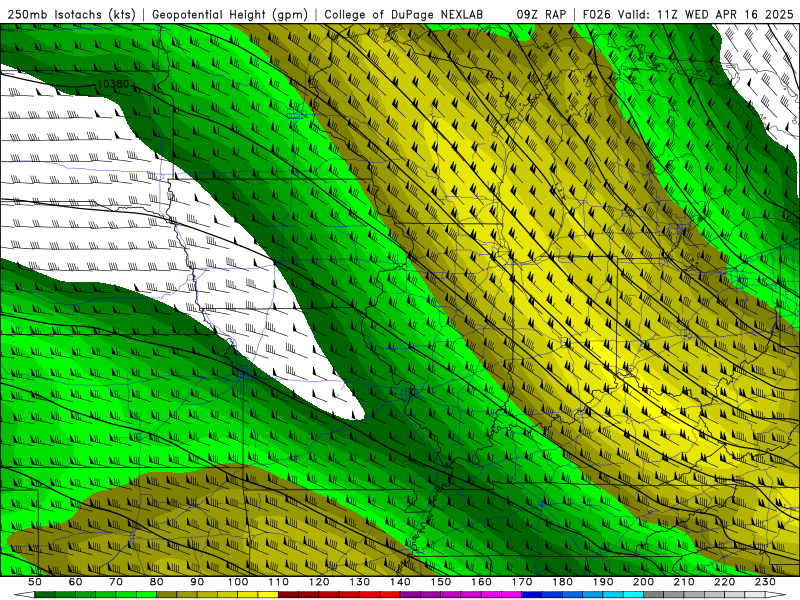Click the "180" value on color scale
800x600 pixels.
562,582
